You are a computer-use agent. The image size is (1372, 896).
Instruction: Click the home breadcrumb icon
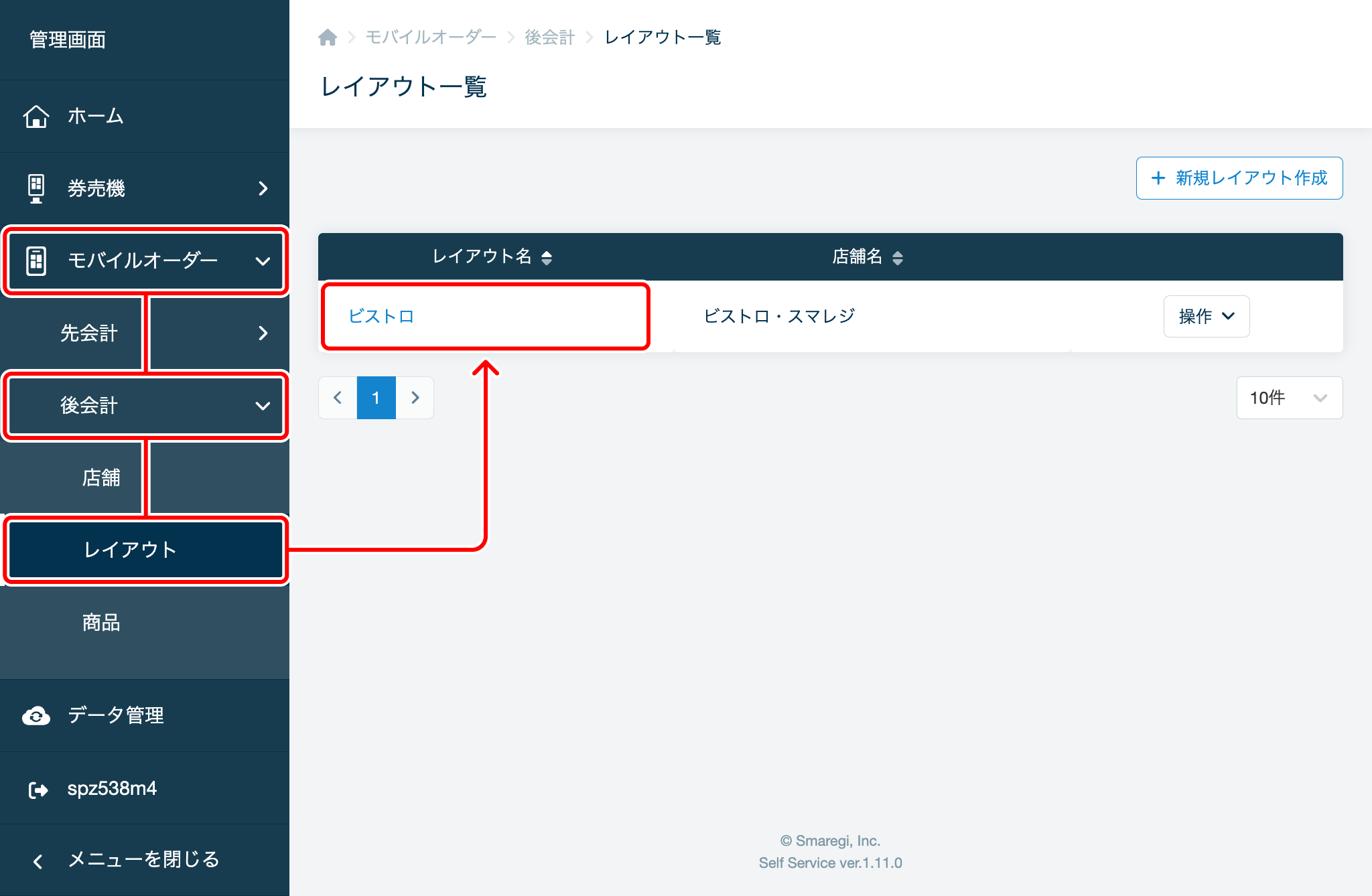328,37
